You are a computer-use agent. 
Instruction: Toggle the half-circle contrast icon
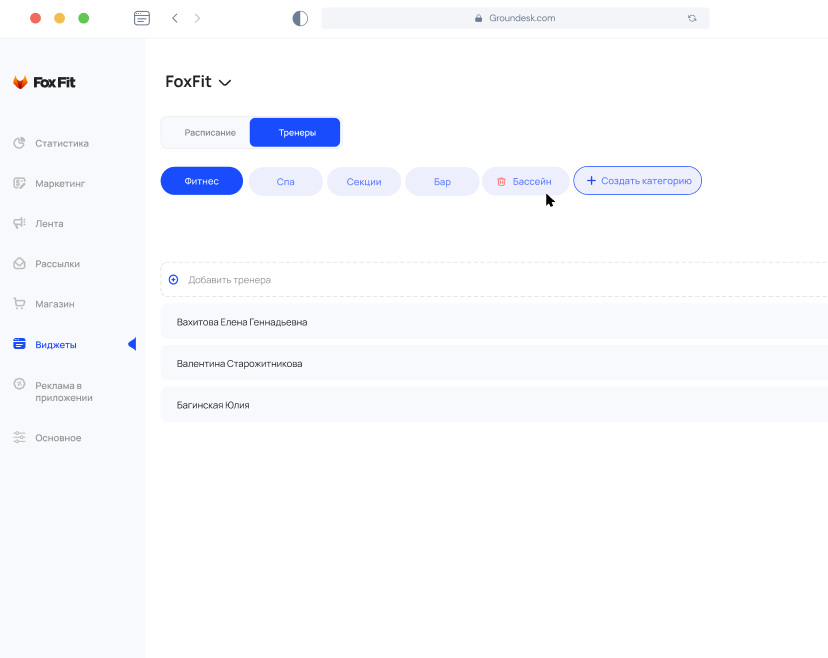[300, 18]
